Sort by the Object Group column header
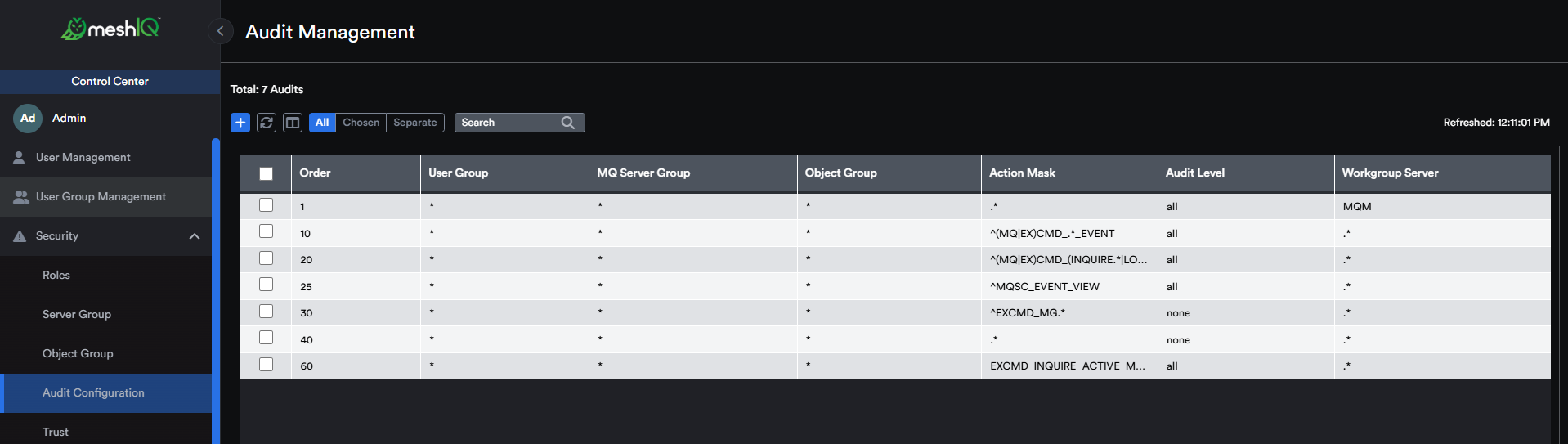This screenshot has width=1568, height=444. pos(889,173)
